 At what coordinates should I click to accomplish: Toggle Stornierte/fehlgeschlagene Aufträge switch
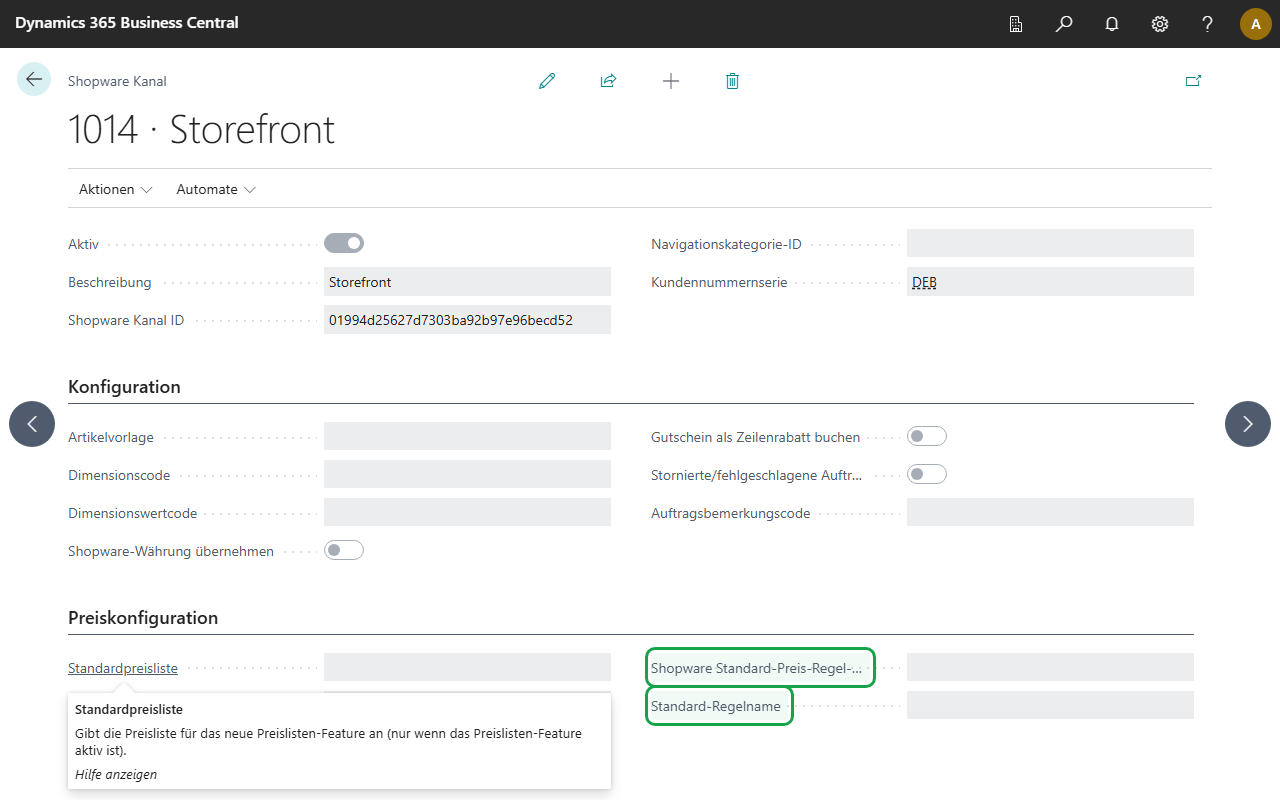[927, 474]
